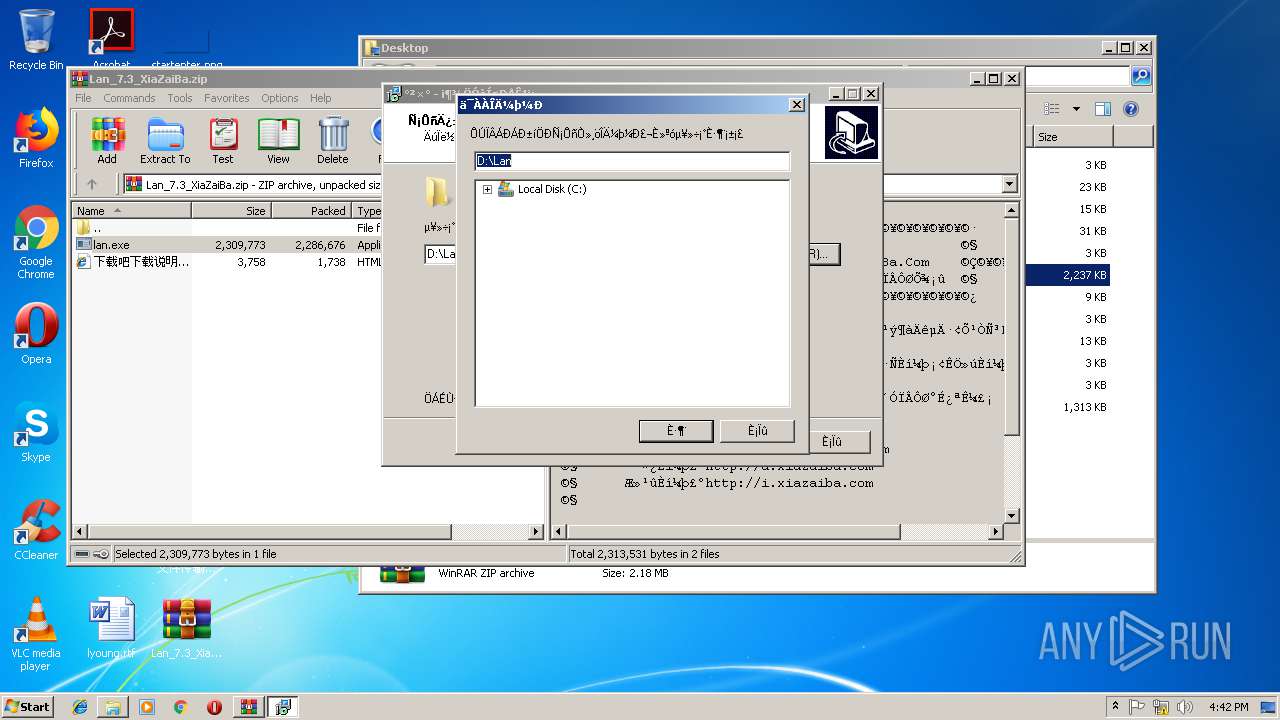Click the View toolbar icon
Viewport: 1280px width, 720px height.
point(278,140)
